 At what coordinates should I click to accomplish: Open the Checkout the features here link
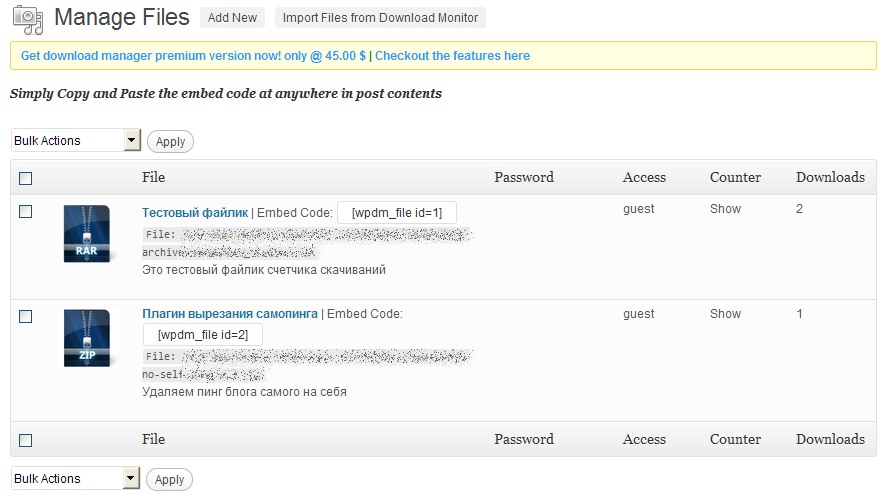pyautogui.click(x=452, y=56)
